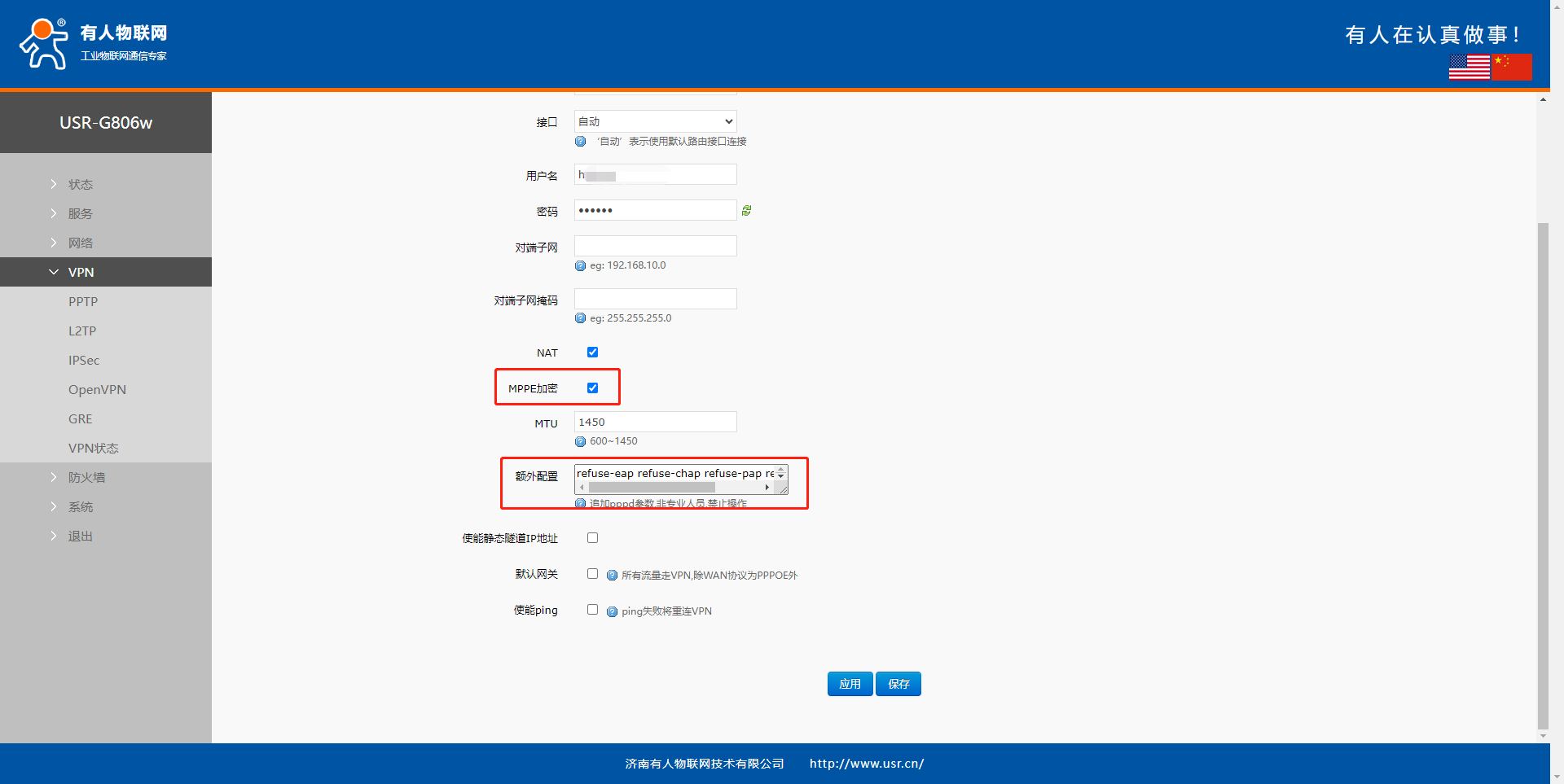Click help icon next to 默认网关 checkbox
Screen dimensions: 1564x784
tap(612, 576)
